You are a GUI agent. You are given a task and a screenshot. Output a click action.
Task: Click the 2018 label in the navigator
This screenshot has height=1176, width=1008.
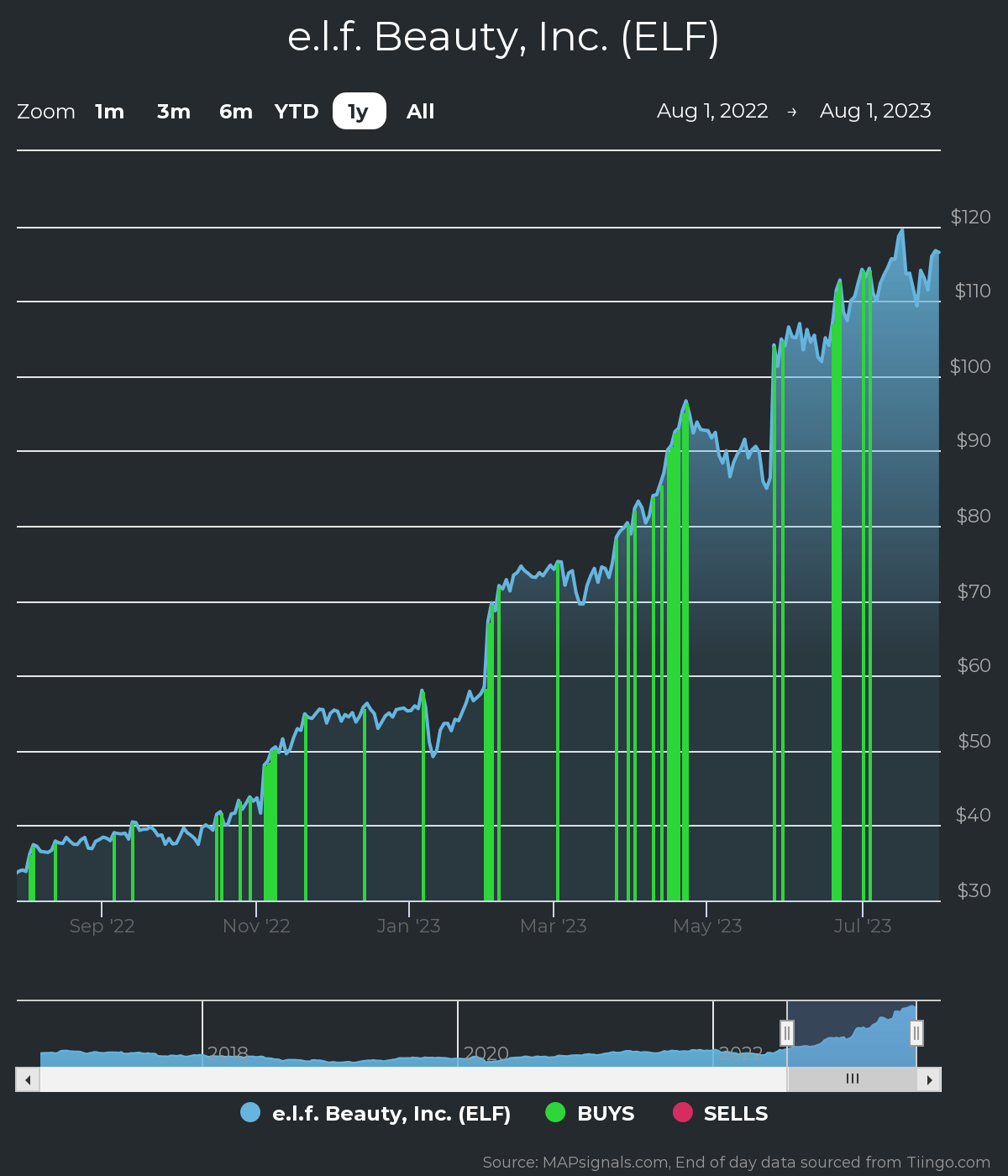(228, 1053)
